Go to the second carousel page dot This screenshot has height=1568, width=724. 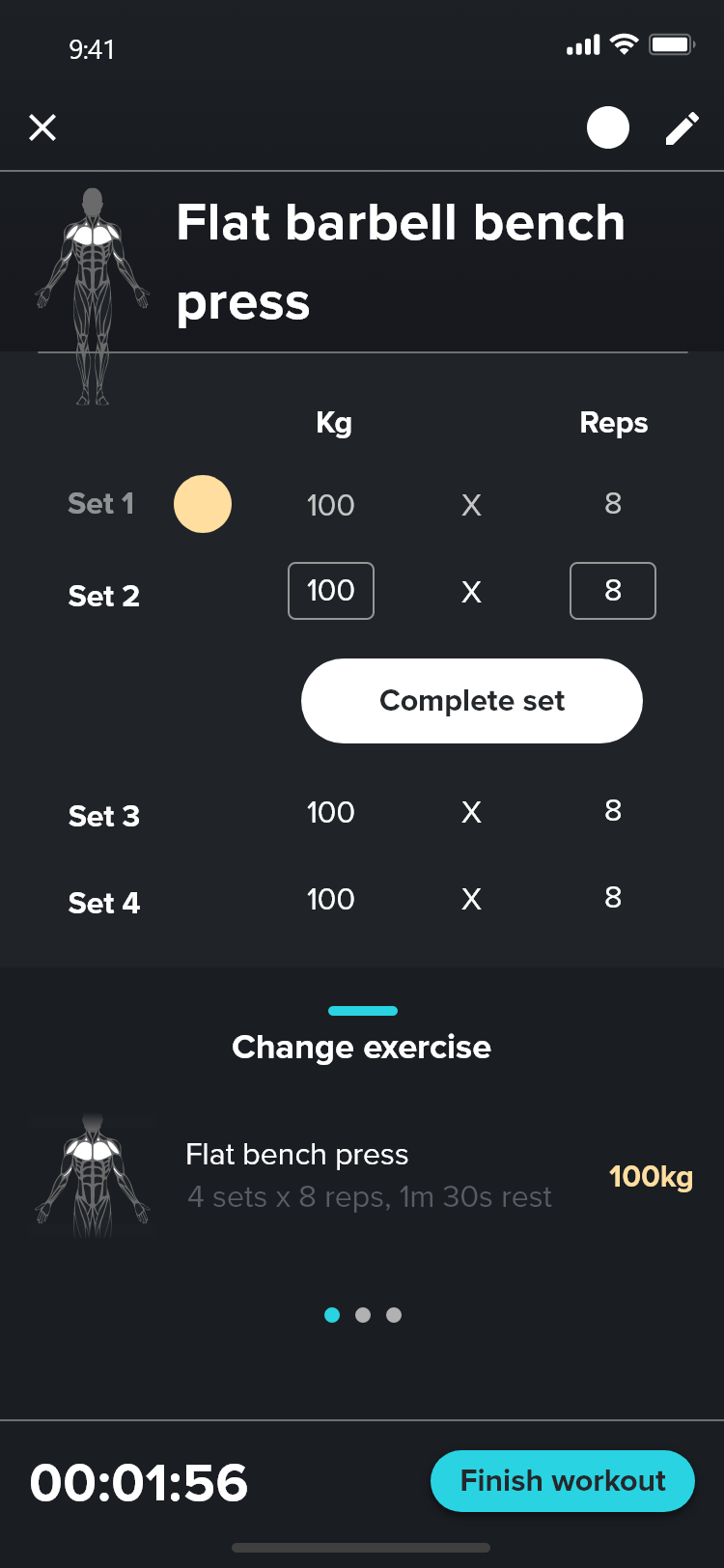[363, 1315]
